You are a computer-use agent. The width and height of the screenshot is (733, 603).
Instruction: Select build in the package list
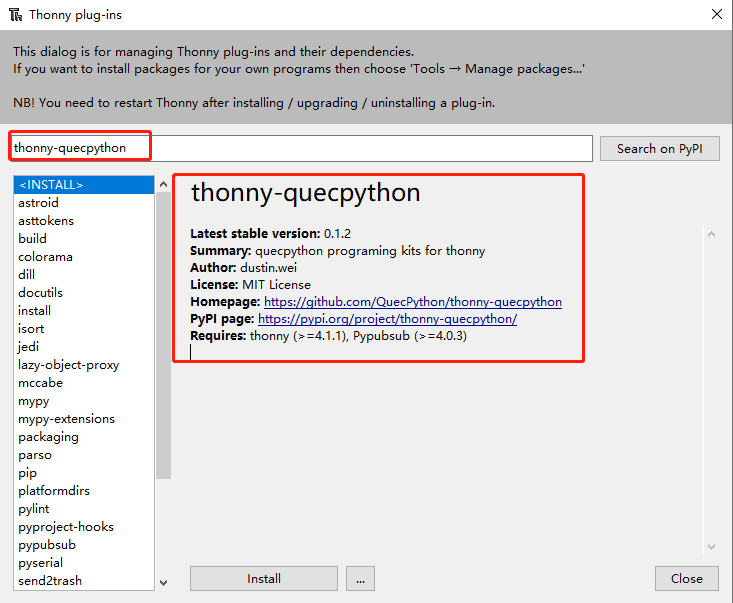point(84,239)
